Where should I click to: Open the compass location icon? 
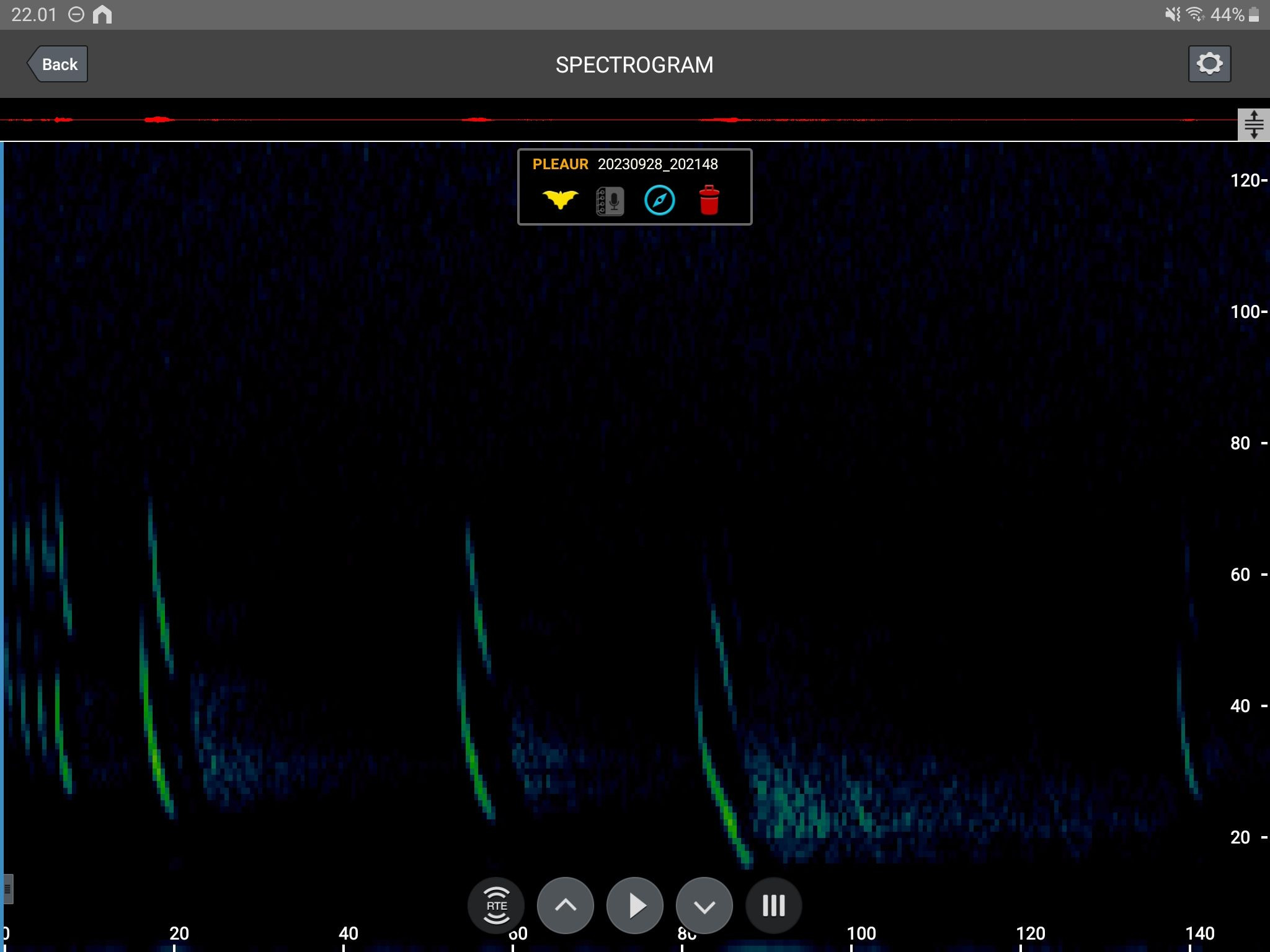659,201
